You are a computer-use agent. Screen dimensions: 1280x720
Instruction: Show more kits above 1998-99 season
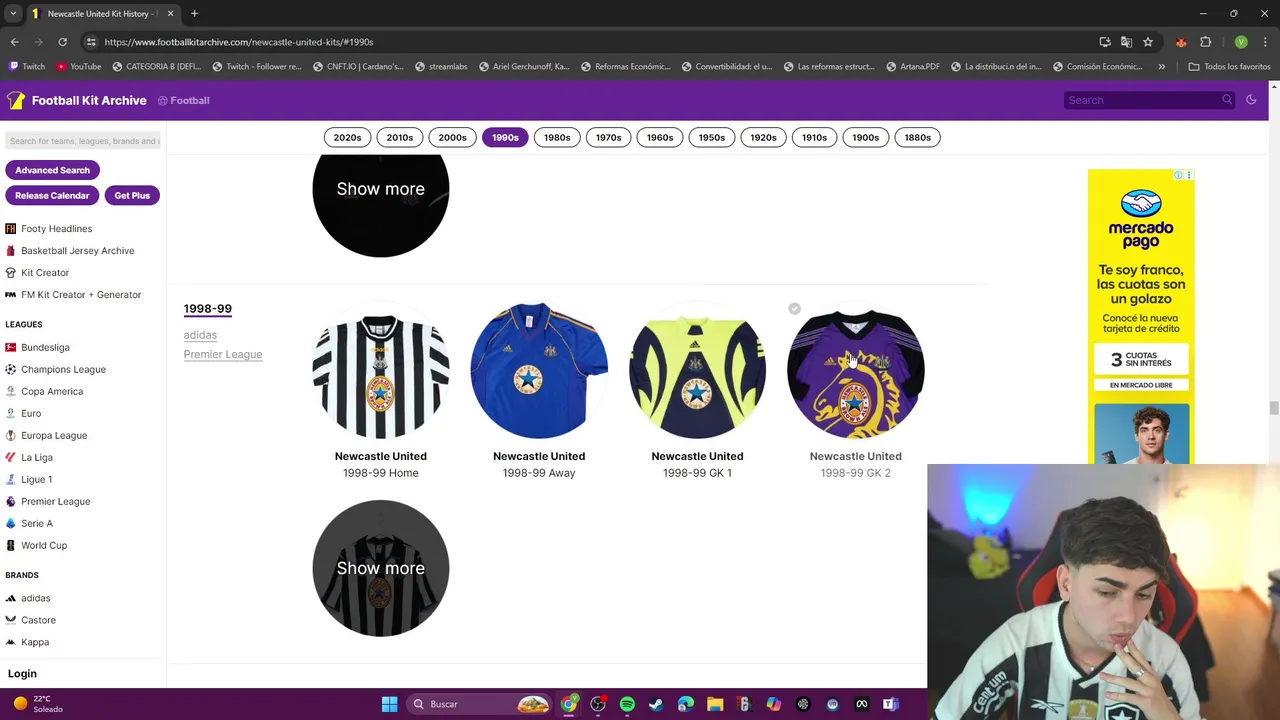coord(381,189)
